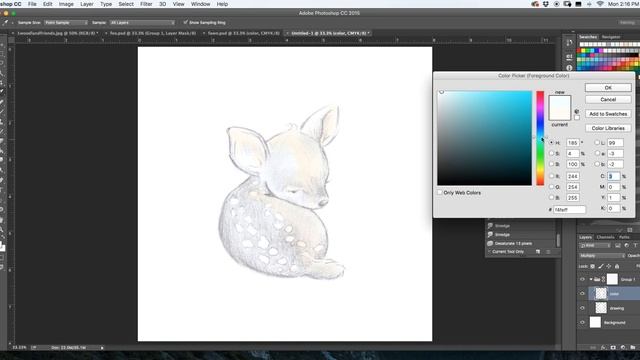The height and width of the screenshot is (360, 640).
Task: Click the New group folder icon
Action: [633, 347]
